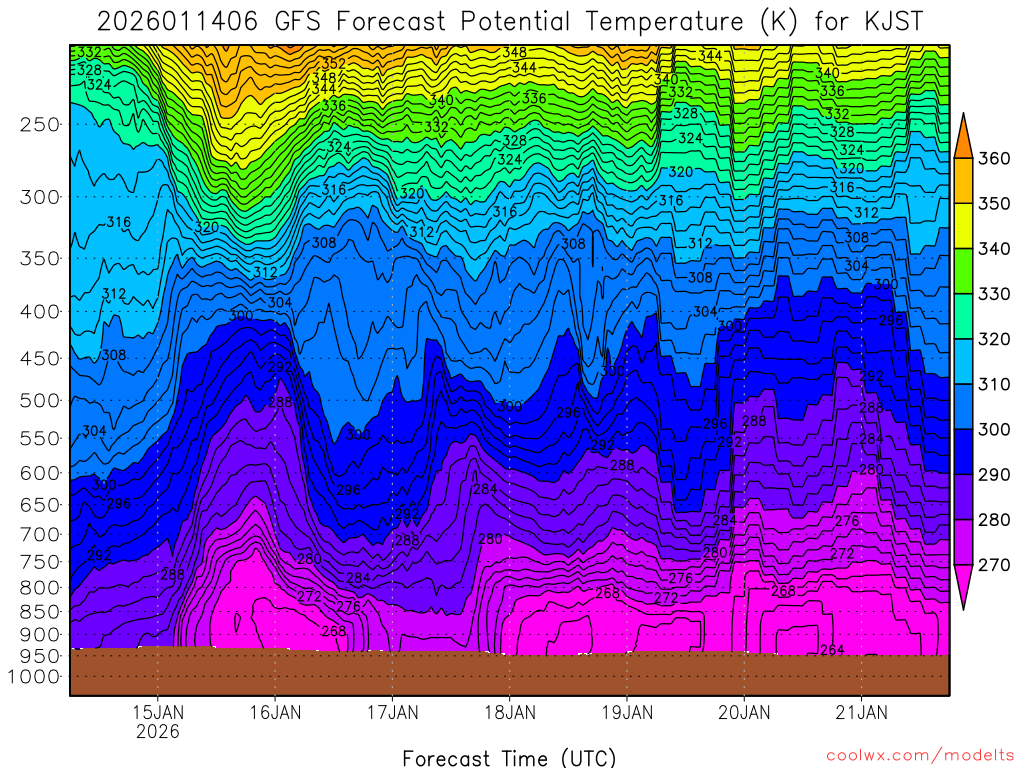The height and width of the screenshot is (768, 1024).
Task: Click the 350 pressure level label
Action: click(40, 258)
